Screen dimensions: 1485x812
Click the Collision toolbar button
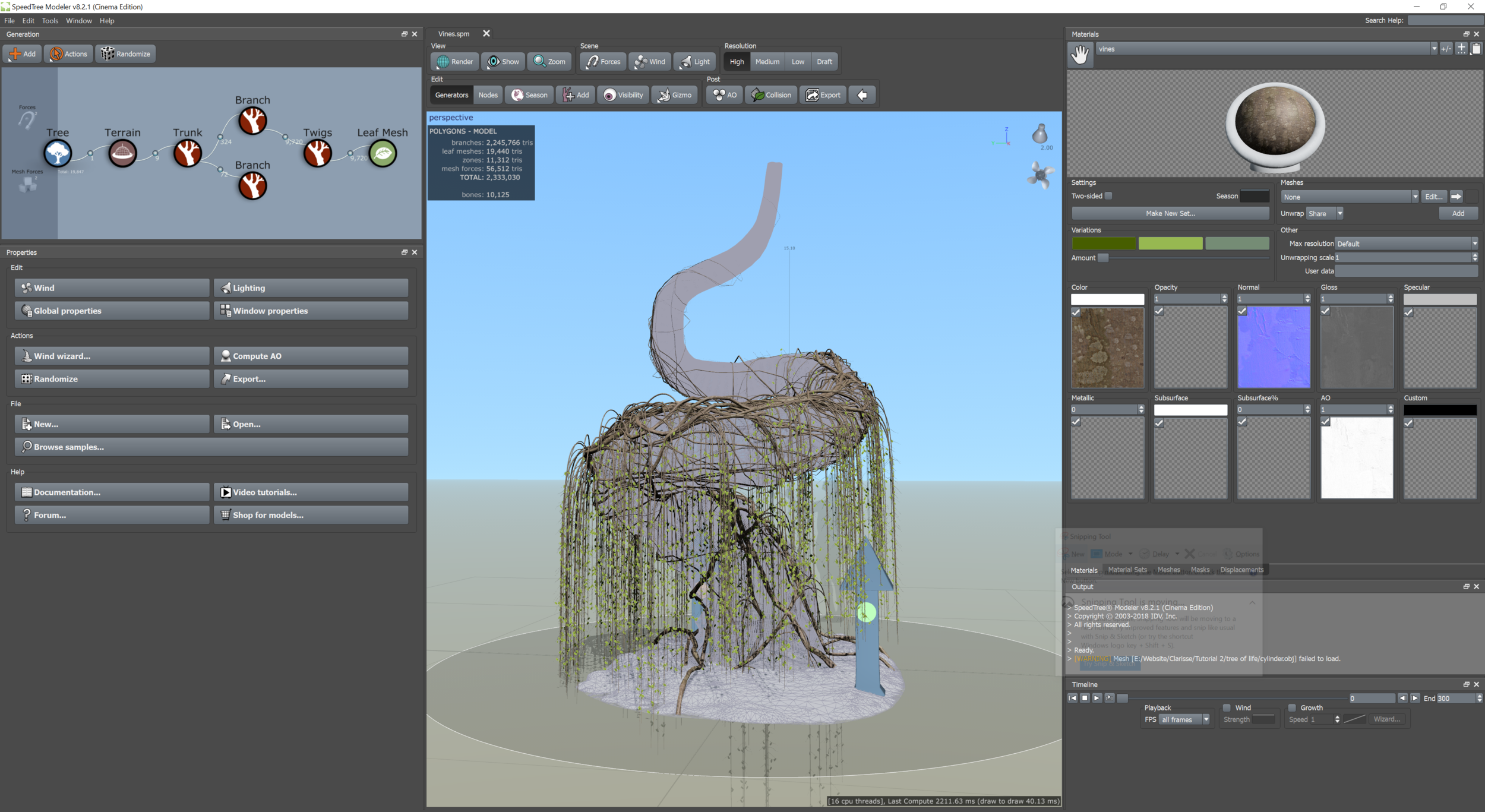tap(771, 95)
